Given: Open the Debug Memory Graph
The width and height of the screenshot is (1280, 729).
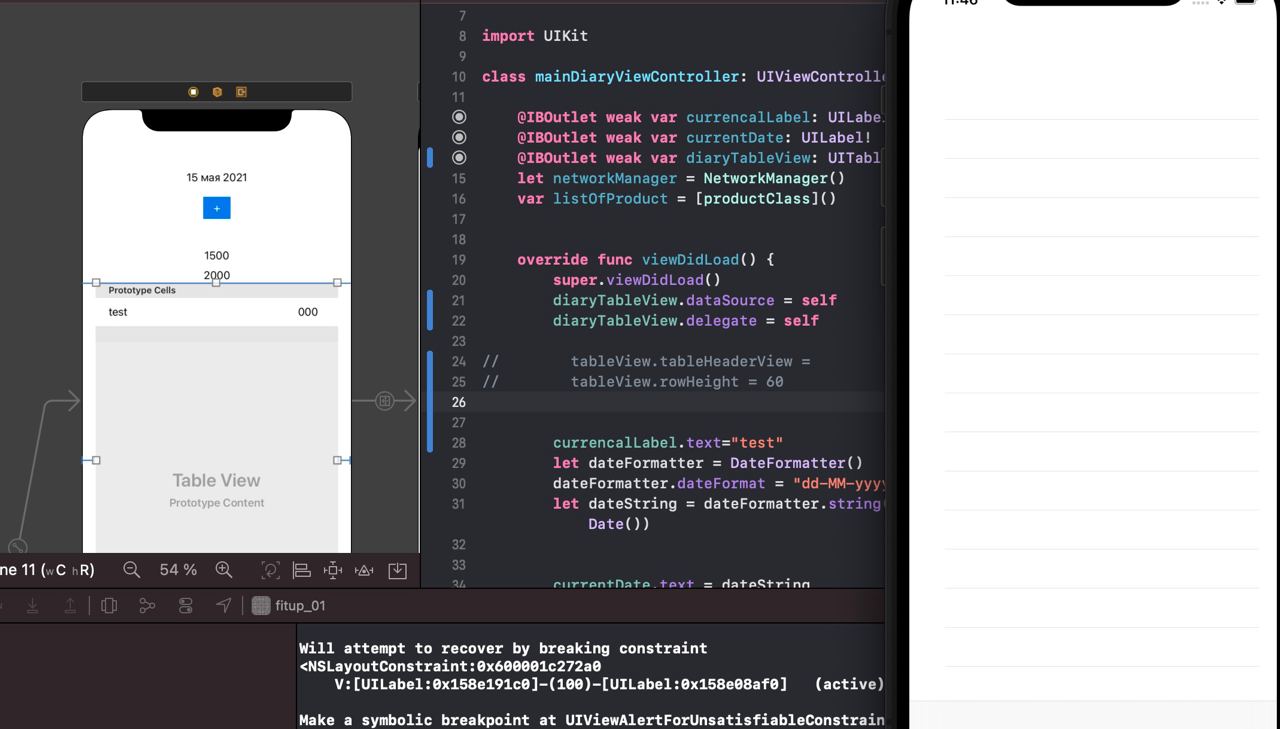Looking at the screenshot, I should coord(147,606).
